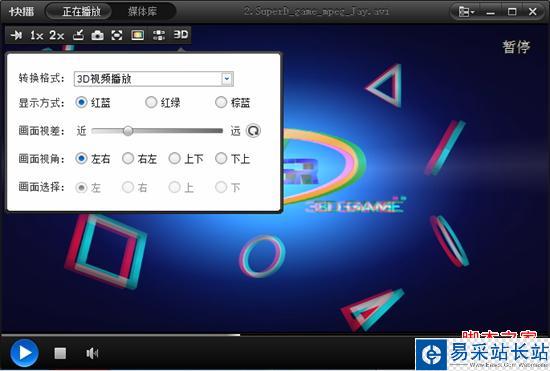Take a snapshot with the camera icon
This screenshot has width=550, height=371.
tap(98, 35)
